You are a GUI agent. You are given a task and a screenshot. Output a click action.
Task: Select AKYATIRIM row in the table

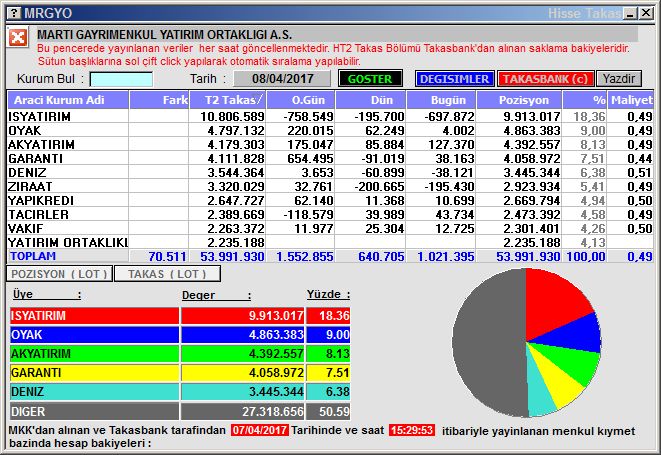coord(330,144)
